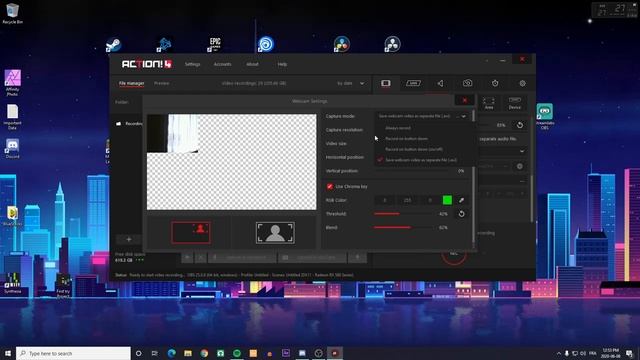Viewport: 640px width, 360px height.
Task: Open the green RGB color swatch
Action: (447, 200)
